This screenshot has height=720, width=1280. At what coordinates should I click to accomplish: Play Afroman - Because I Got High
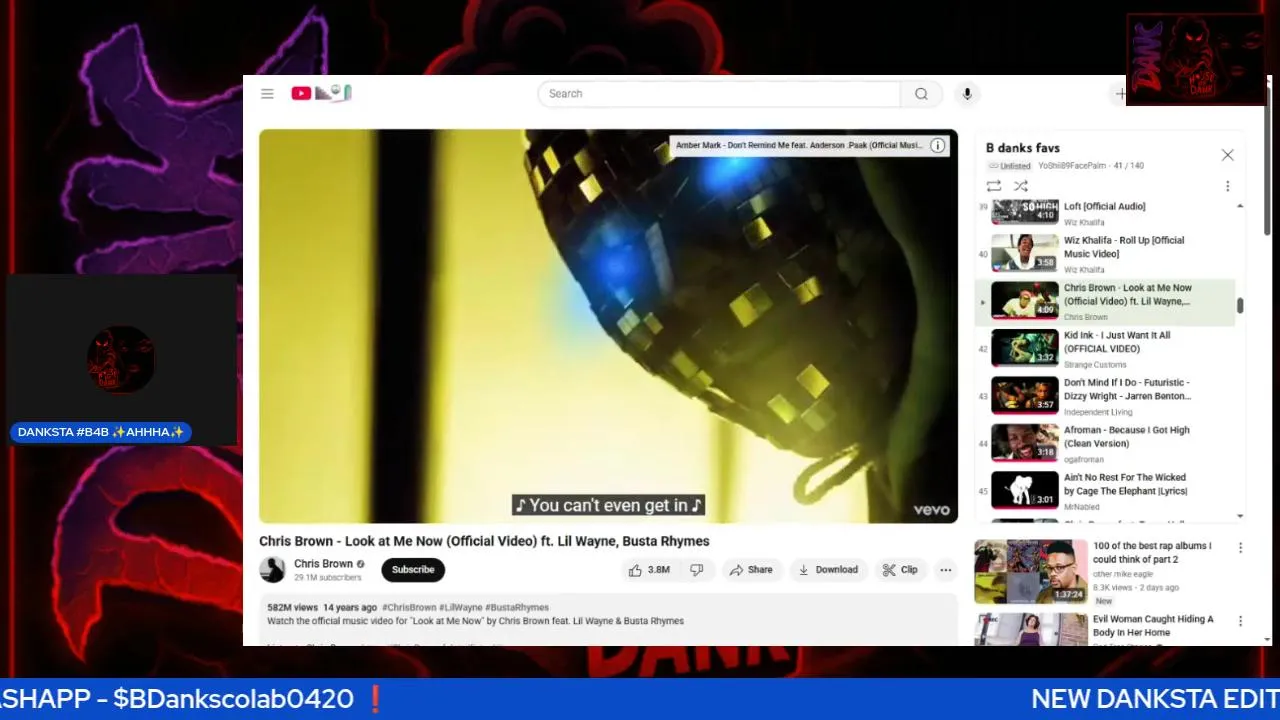(x=1105, y=443)
